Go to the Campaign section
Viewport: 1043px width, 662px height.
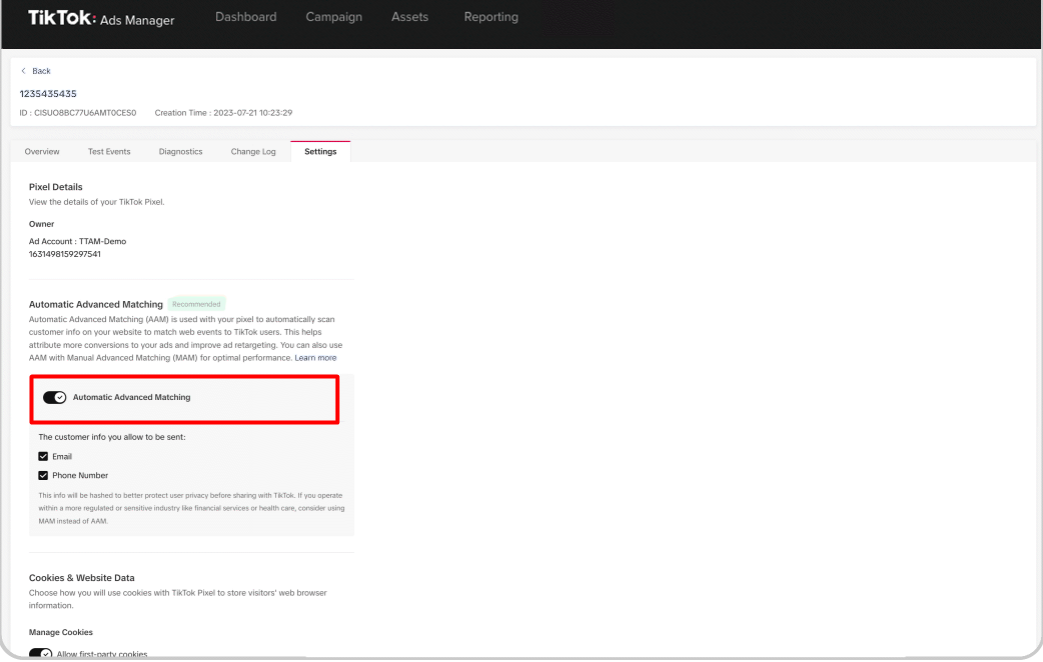[x=333, y=17]
